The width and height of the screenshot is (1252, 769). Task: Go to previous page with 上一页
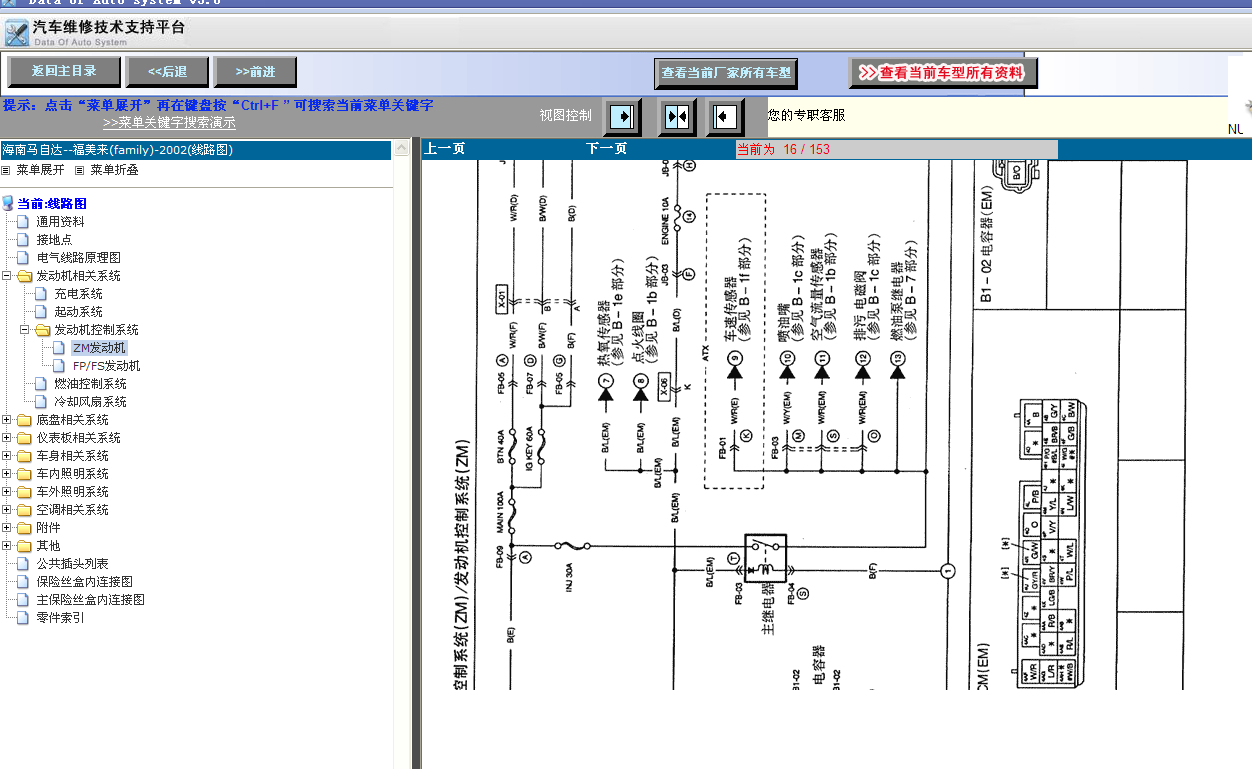pyautogui.click(x=445, y=149)
